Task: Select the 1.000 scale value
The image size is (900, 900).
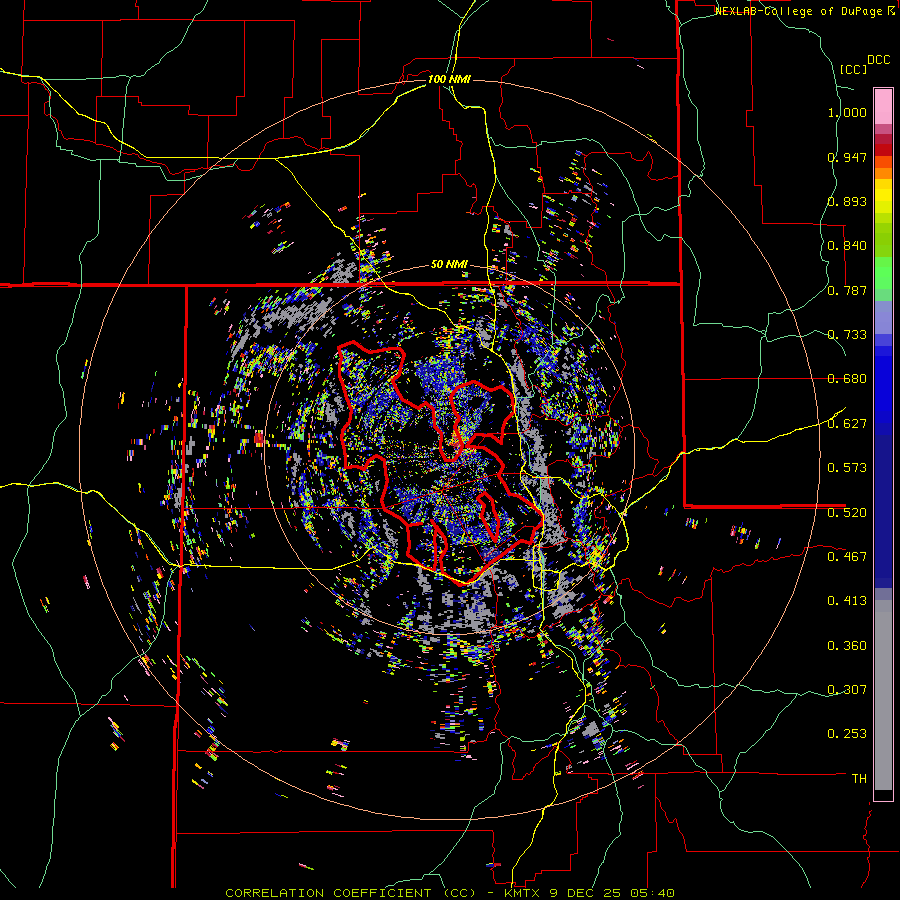Action: click(x=847, y=112)
